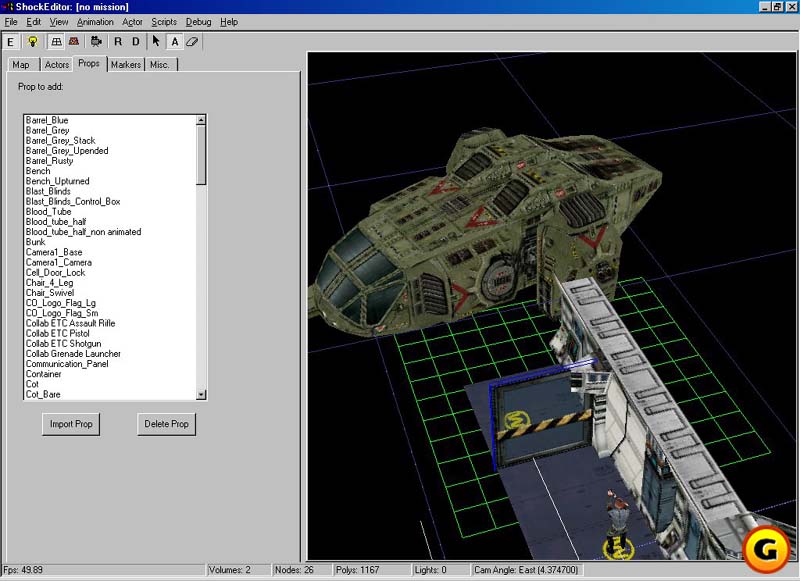Select the red textured view icon
Viewport: 800px width, 581px height.
click(74, 42)
